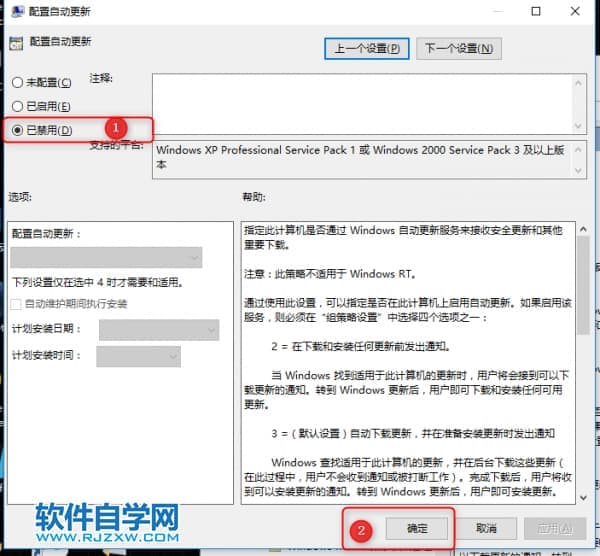The height and width of the screenshot is (556, 600).
Task: Select the 已禁用 radio option
Action: click(x=16, y=130)
